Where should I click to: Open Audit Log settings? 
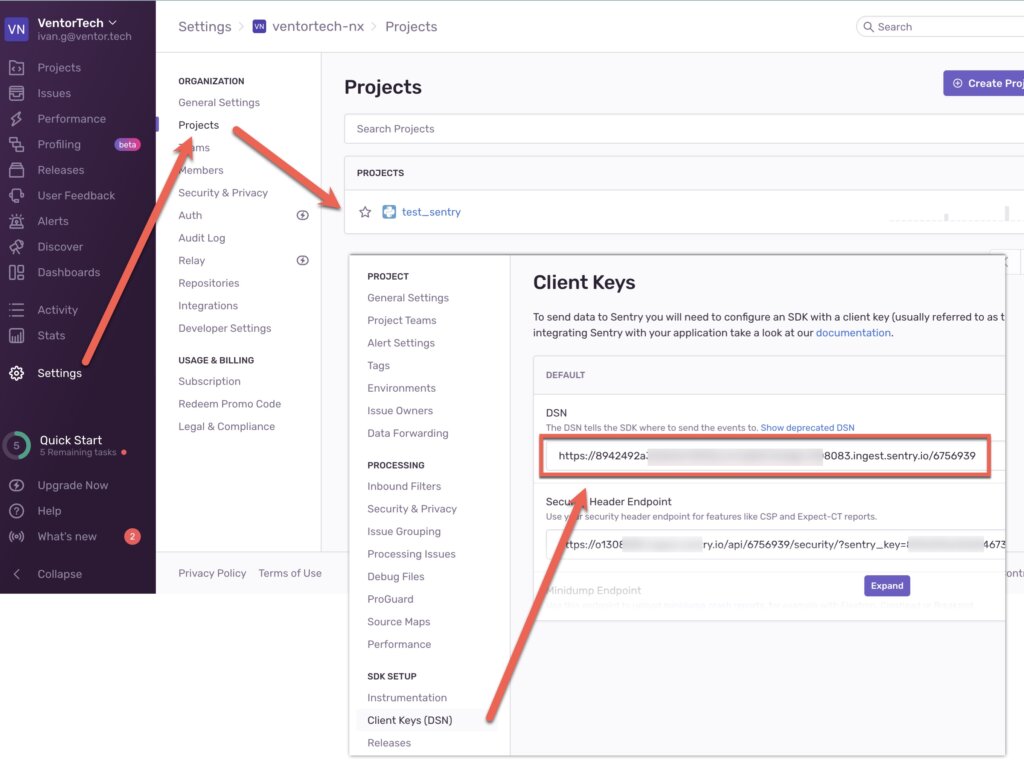(202, 238)
